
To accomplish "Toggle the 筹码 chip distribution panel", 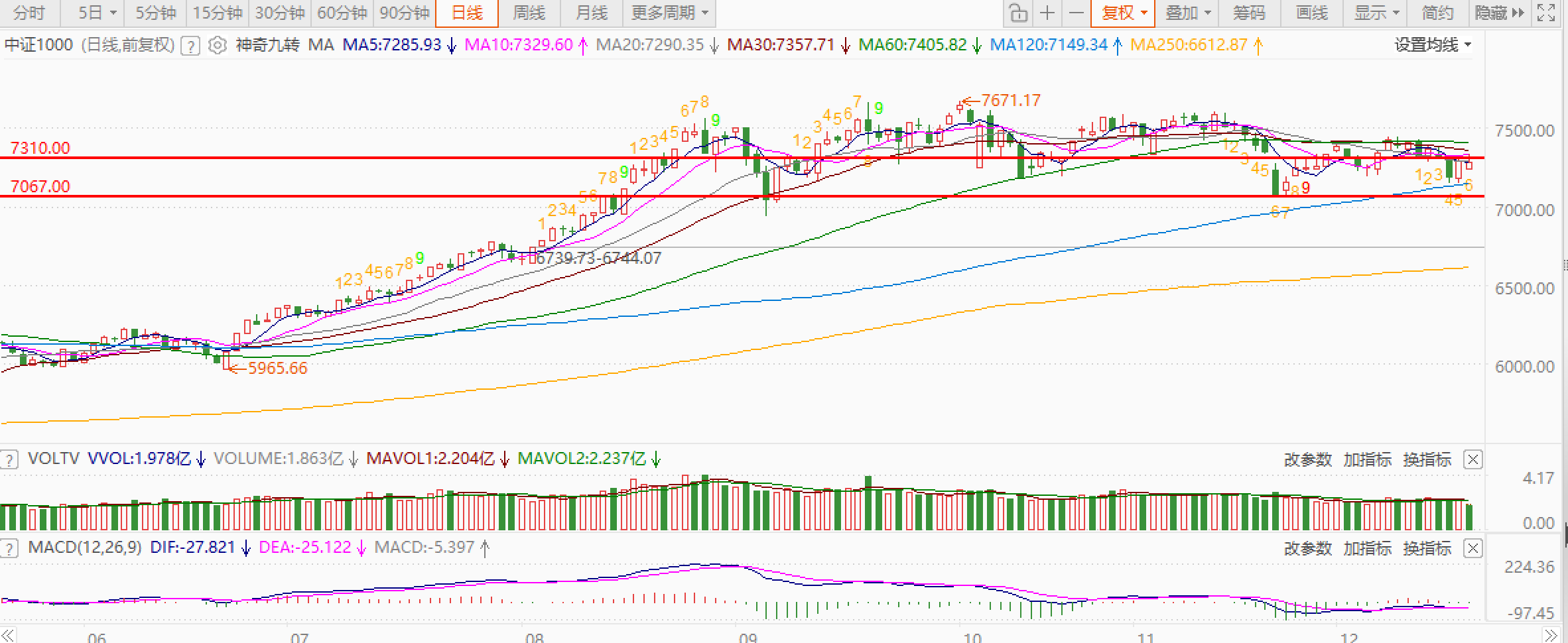I will [1249, 13].
